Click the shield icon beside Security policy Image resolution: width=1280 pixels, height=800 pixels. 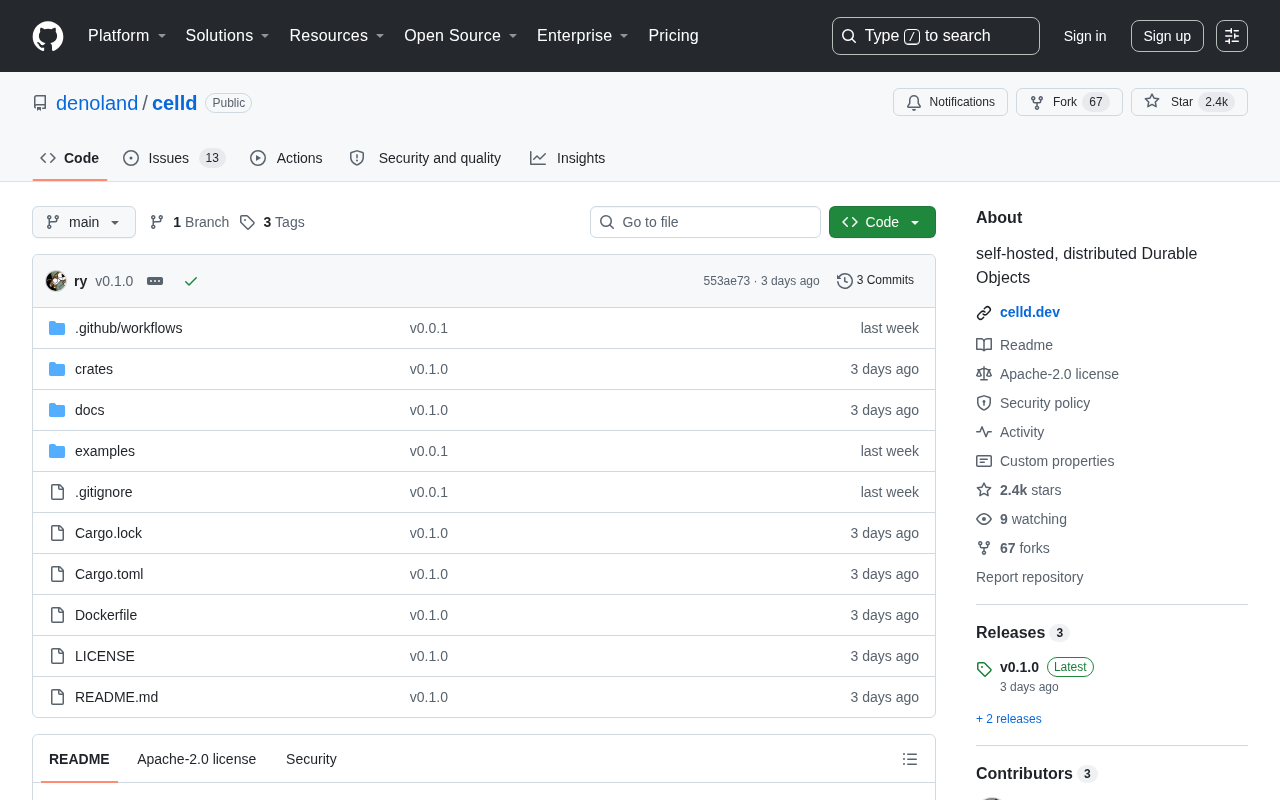[x=984, y=403]
